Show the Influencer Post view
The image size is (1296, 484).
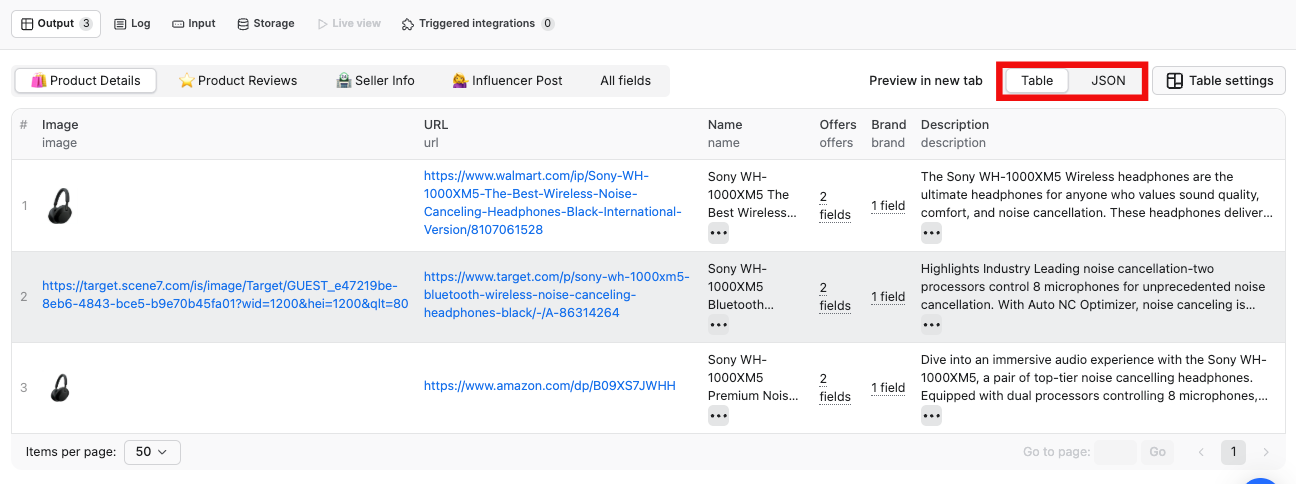[507, 81]
